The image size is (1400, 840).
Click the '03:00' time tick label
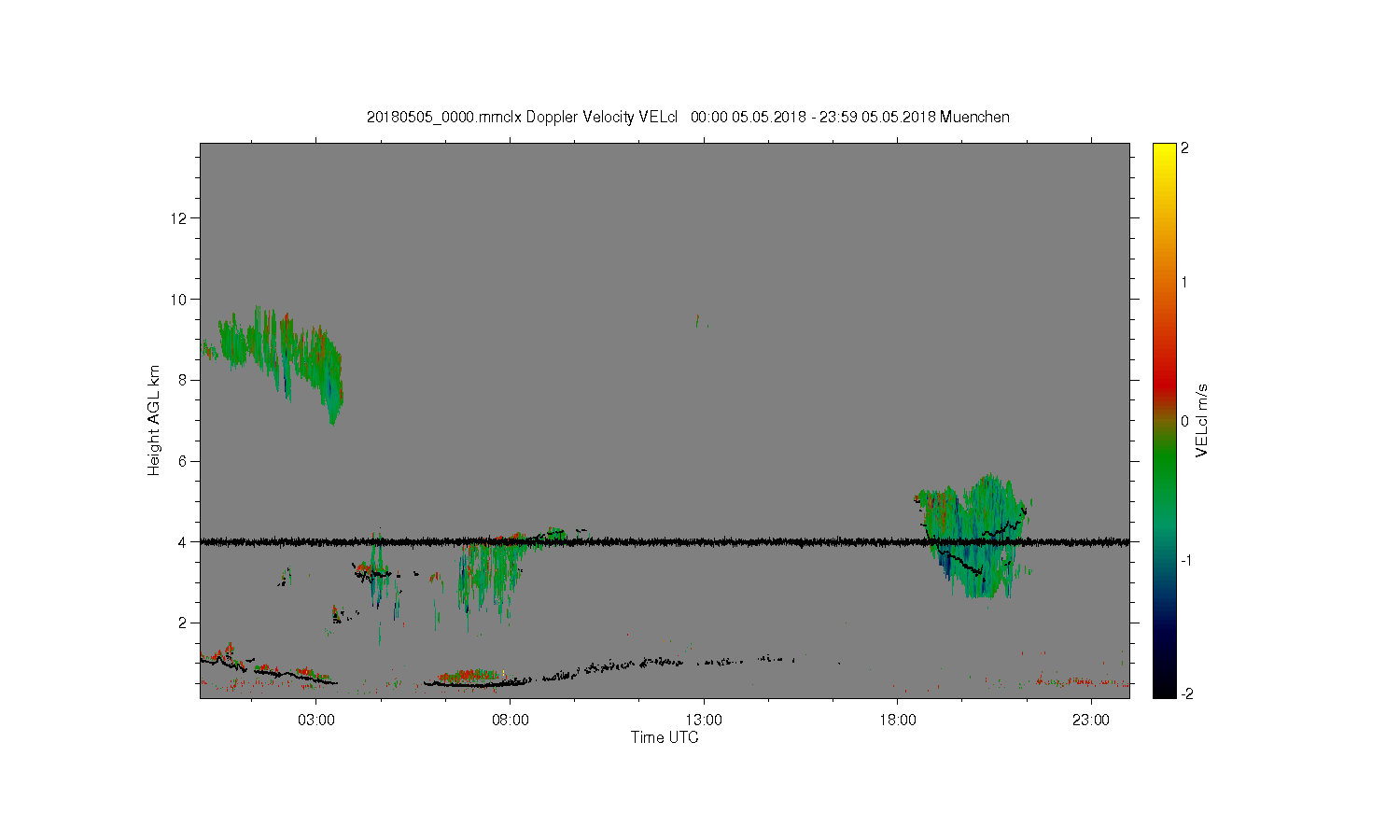pyautogui.click(x=316, y=720)
